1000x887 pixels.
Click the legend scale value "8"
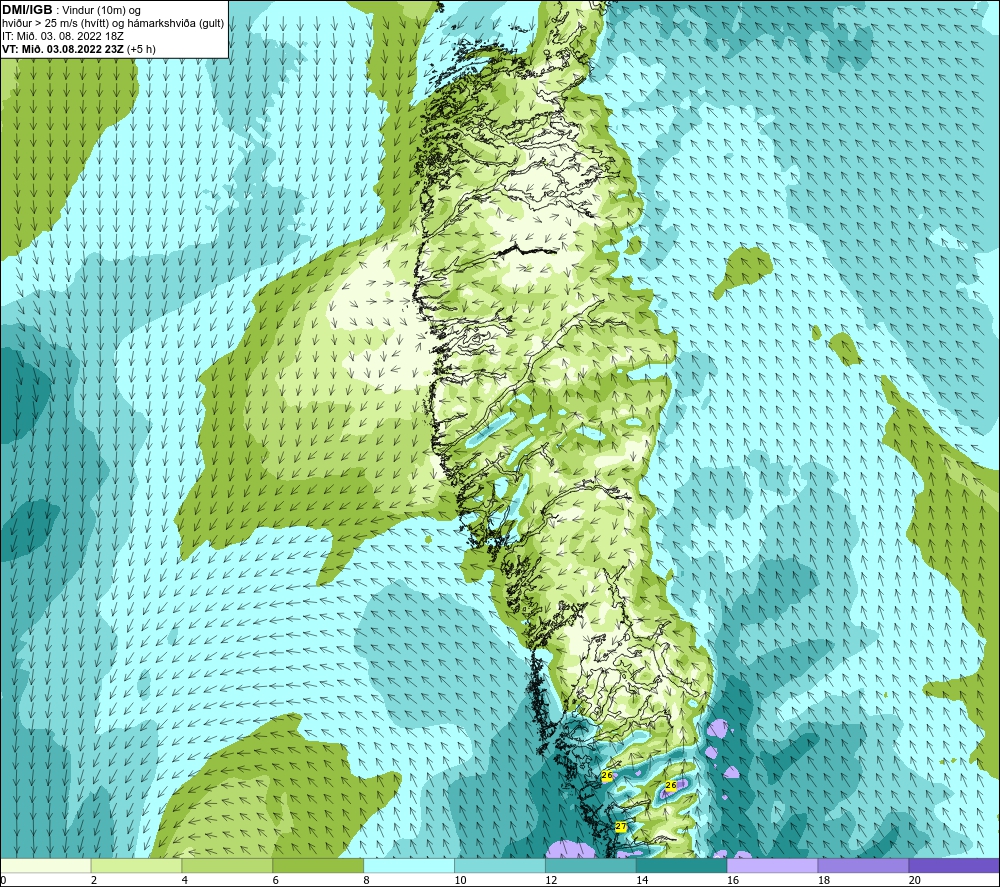(366, 880)
